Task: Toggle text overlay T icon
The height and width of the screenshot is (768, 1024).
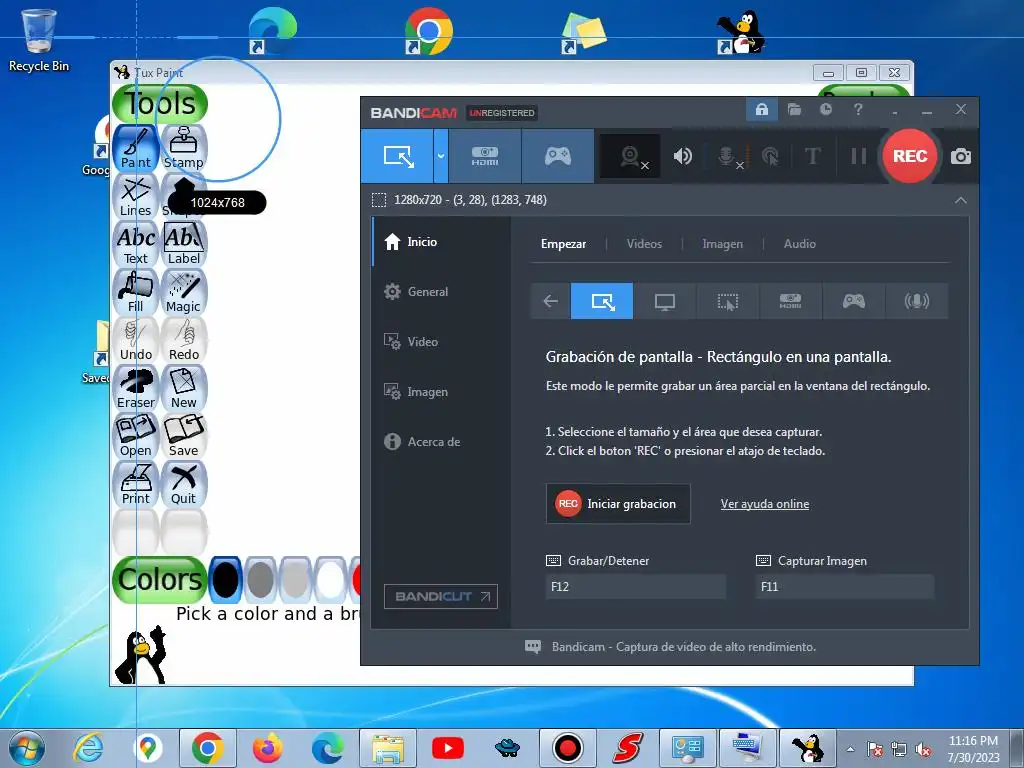Action: click(812, 156)
